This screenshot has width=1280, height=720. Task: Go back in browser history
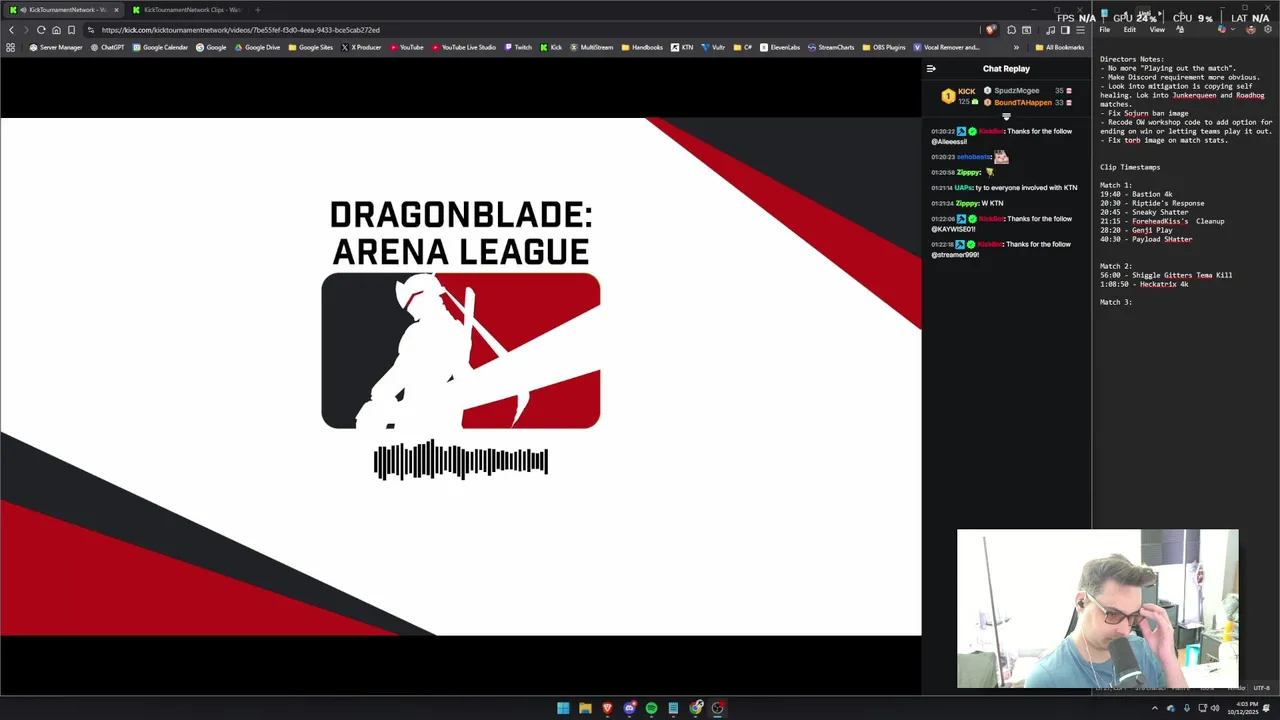pos(11,30)
